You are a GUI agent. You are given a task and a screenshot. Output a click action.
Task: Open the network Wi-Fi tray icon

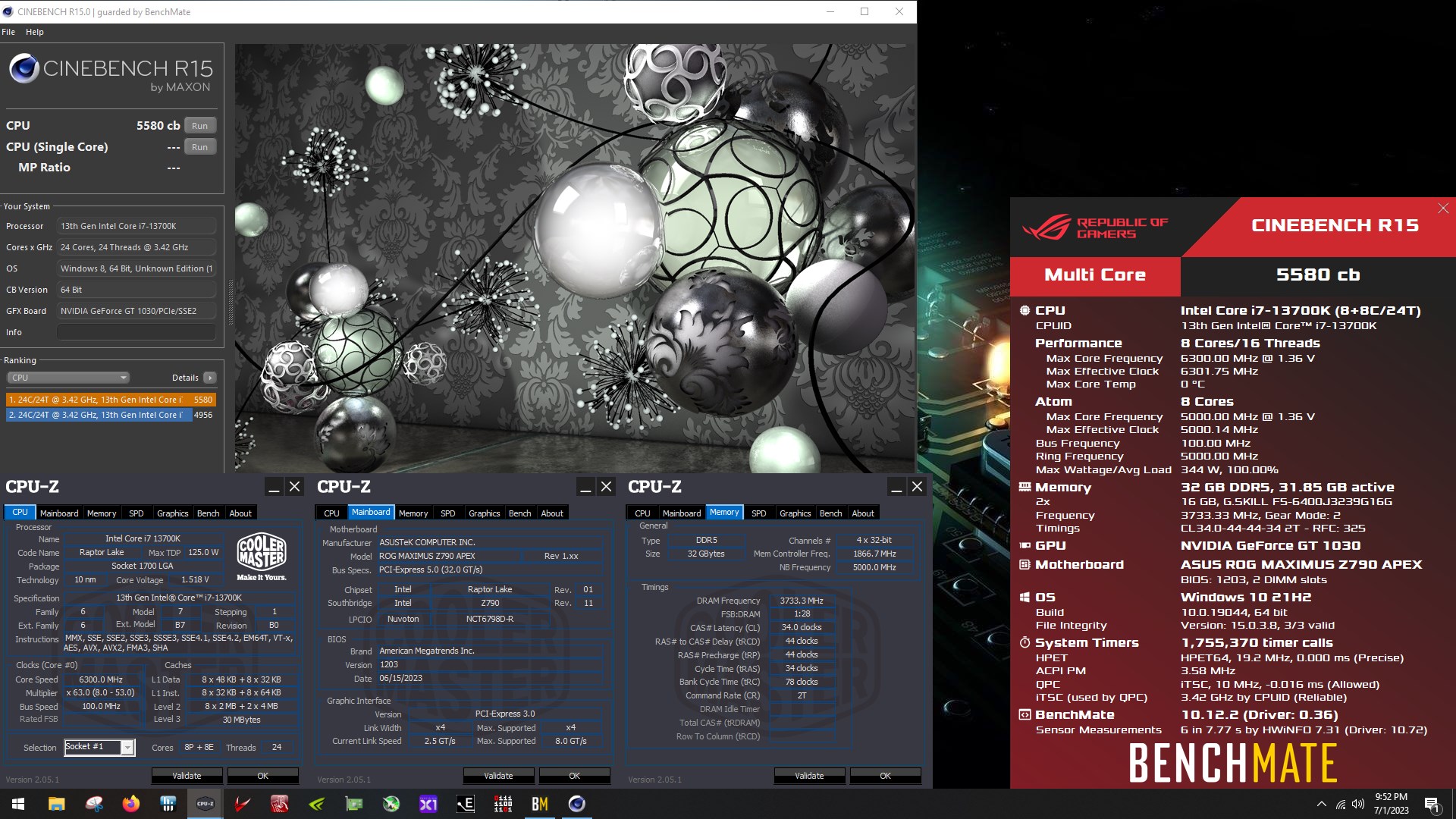click(1341, 804)
